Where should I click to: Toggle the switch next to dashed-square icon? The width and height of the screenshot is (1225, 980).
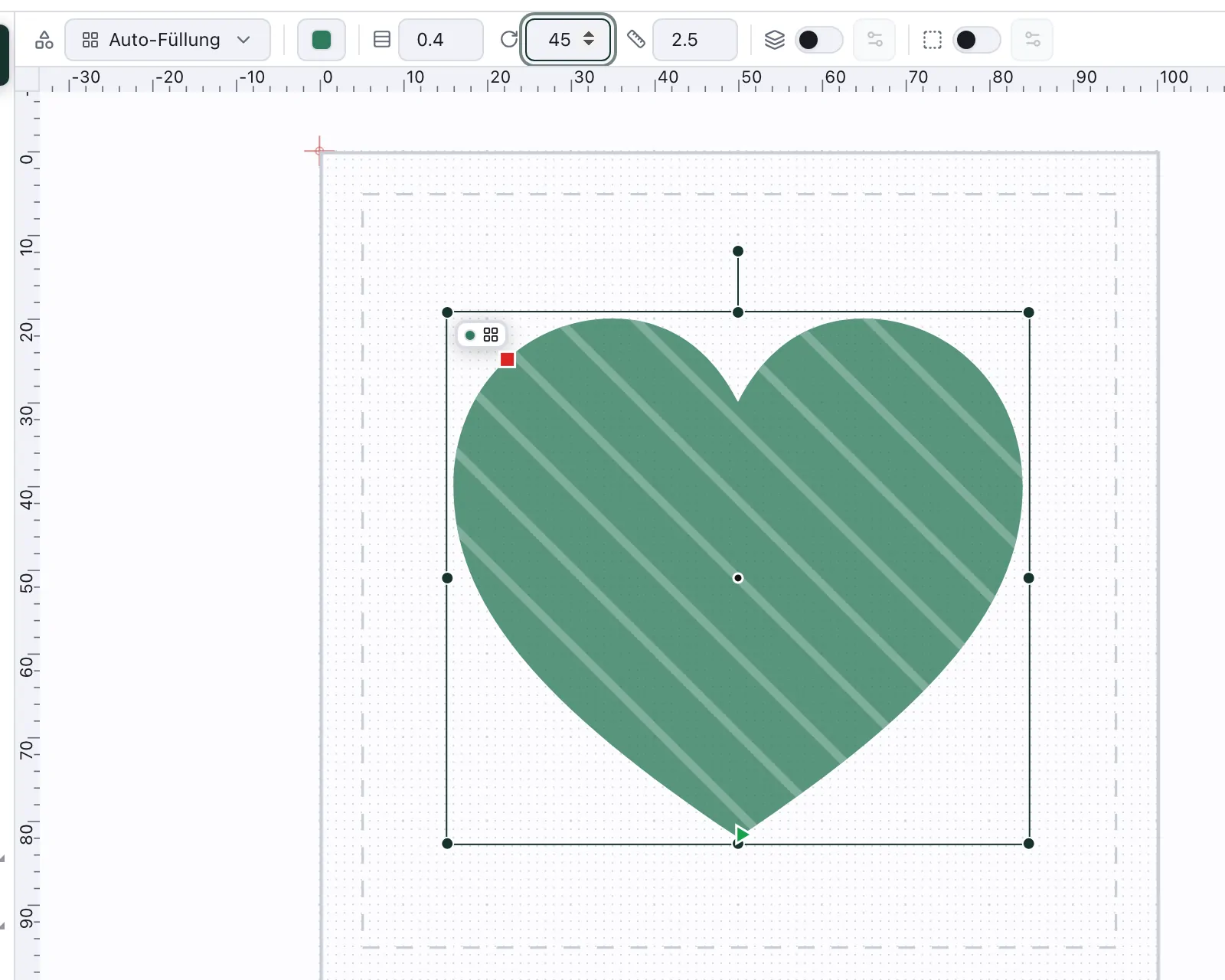(976, 40)
